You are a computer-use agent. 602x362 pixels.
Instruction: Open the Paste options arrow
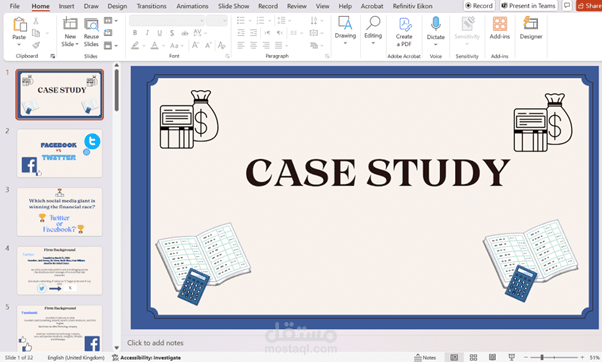click(19, 45)
